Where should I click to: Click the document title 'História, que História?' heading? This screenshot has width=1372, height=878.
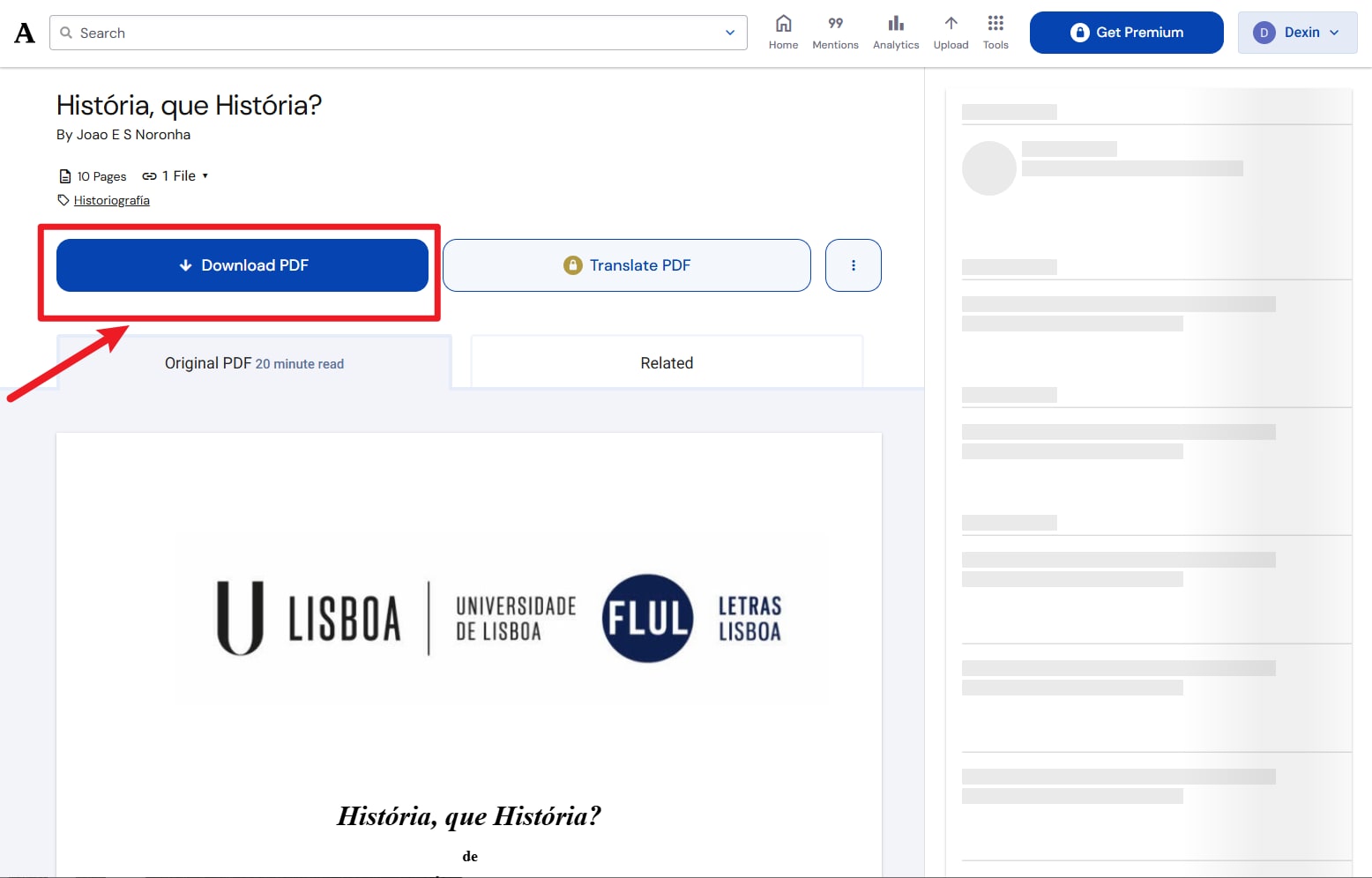click(189, 105)
